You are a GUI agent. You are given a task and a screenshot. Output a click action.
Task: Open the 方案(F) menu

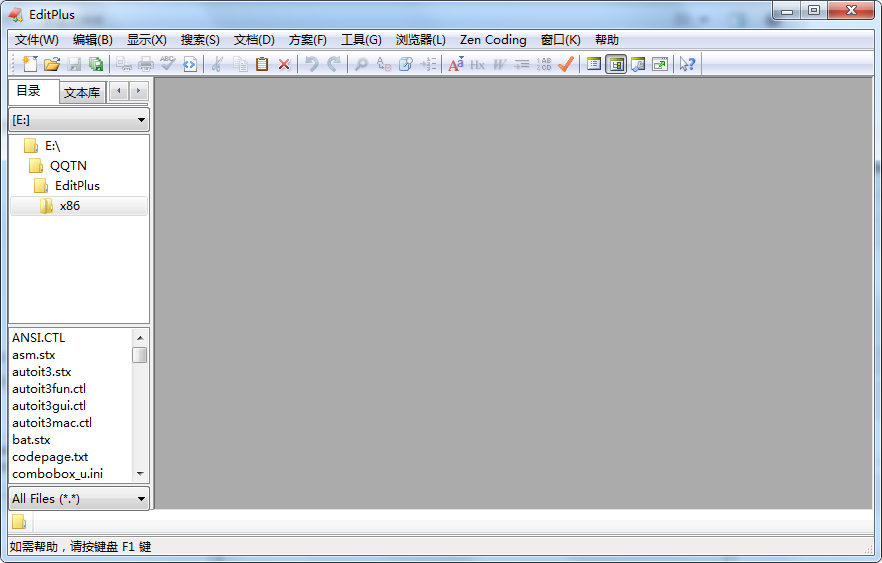(x=308, y=40)
